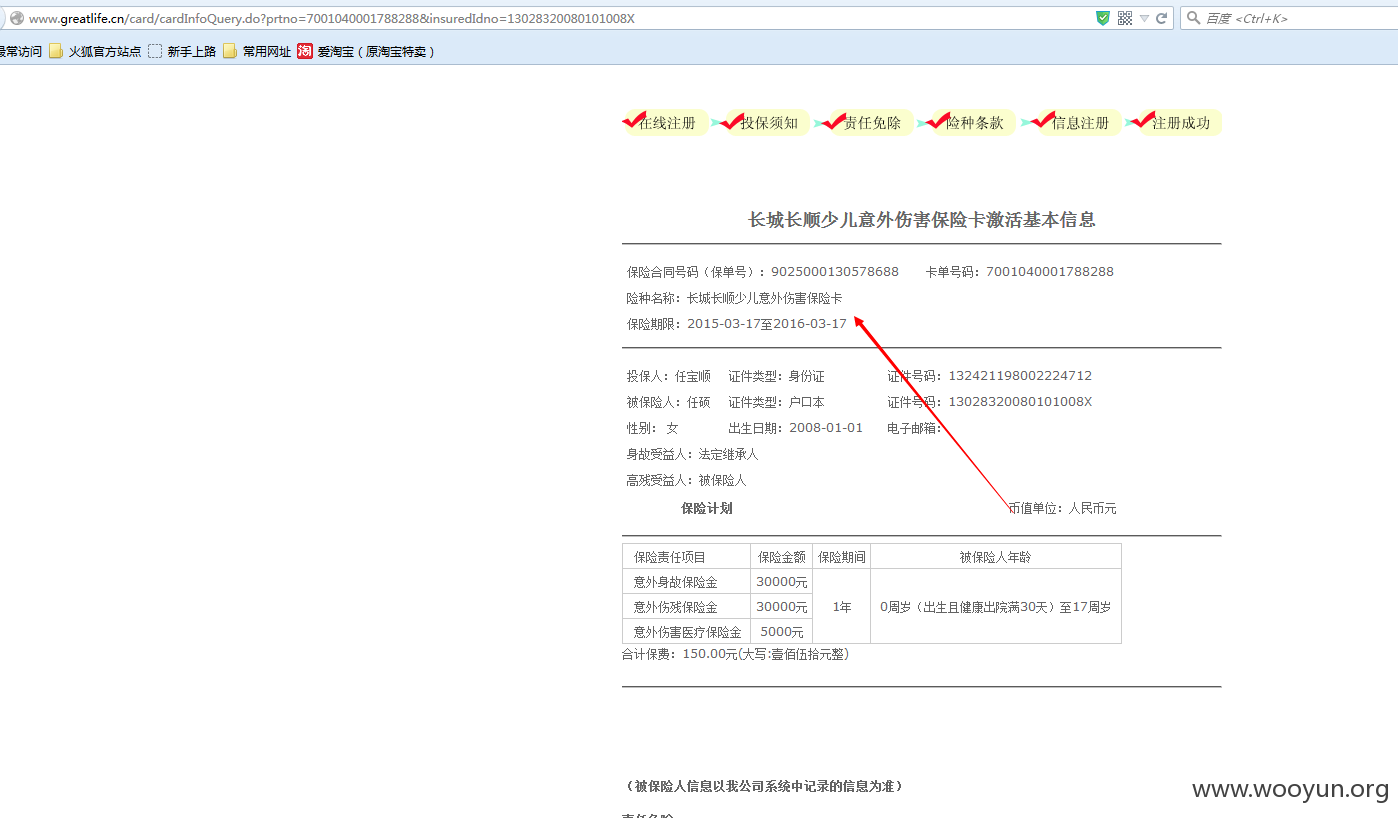The height and width of the screenshot is (818, 1398).
Task: Click the 电子邮箱 label
Action: [x=914, y=428]
